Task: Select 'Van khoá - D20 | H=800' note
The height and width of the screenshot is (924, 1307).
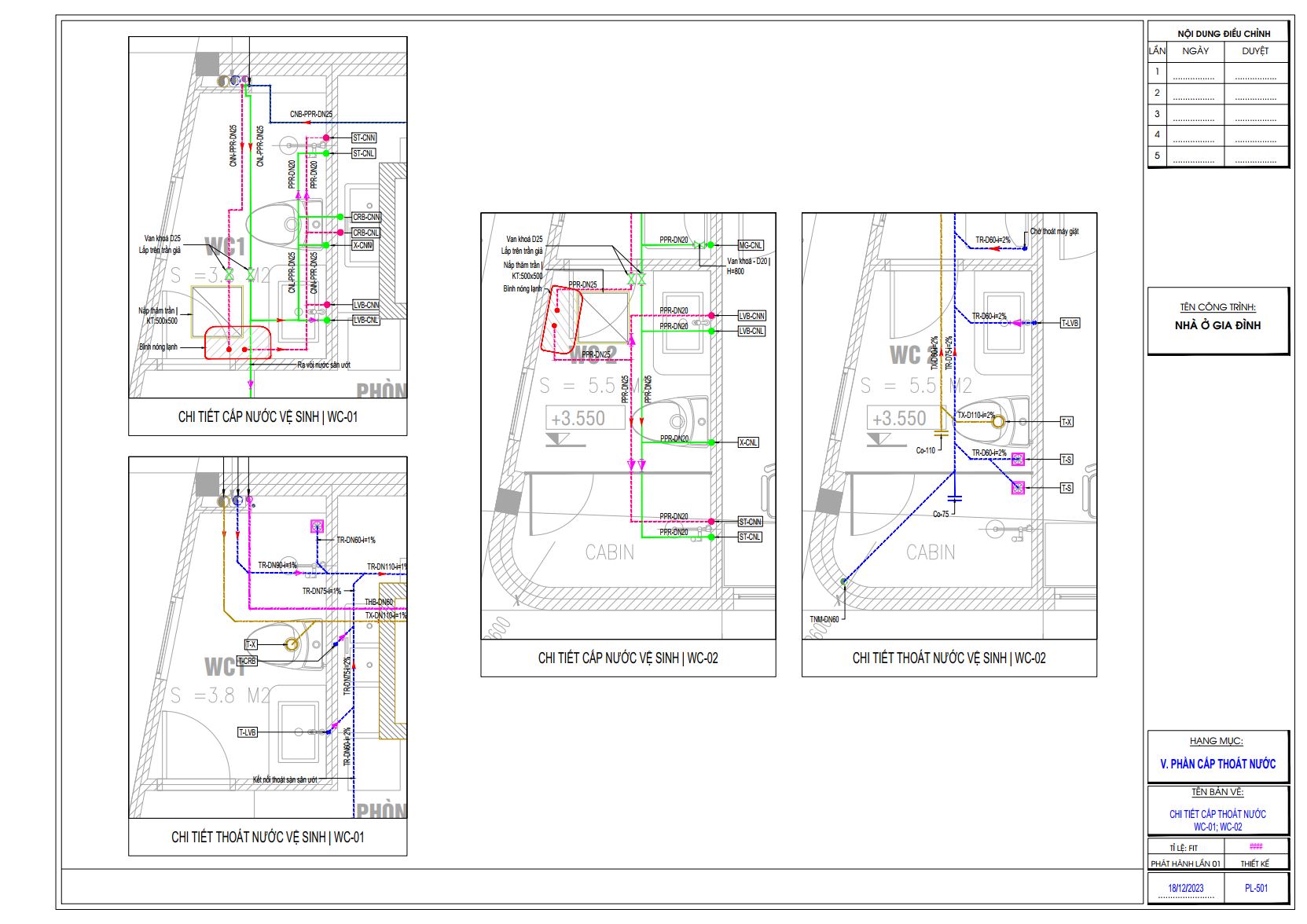Action: [x=748, y=266]
